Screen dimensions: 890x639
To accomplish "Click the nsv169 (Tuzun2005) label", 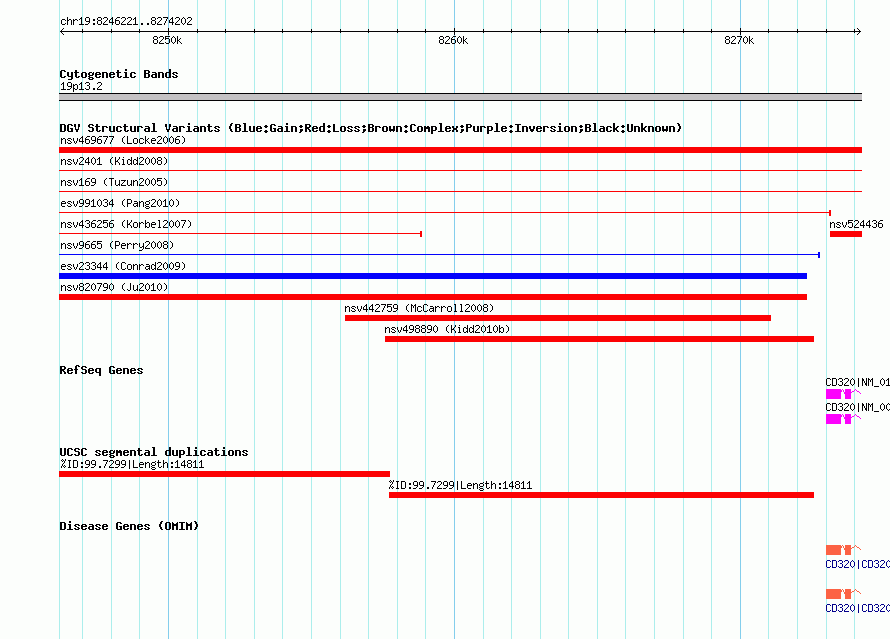I will point(114,182).
